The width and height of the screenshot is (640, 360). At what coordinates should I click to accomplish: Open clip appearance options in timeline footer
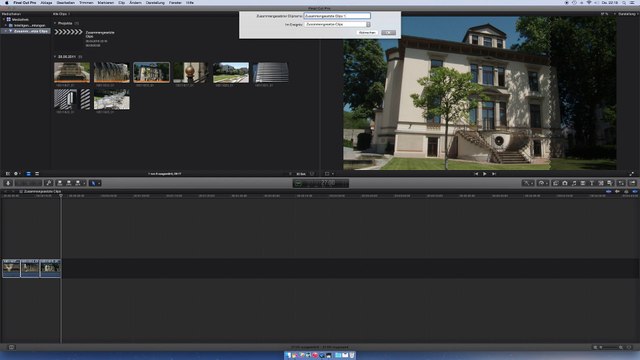(629, 347)
